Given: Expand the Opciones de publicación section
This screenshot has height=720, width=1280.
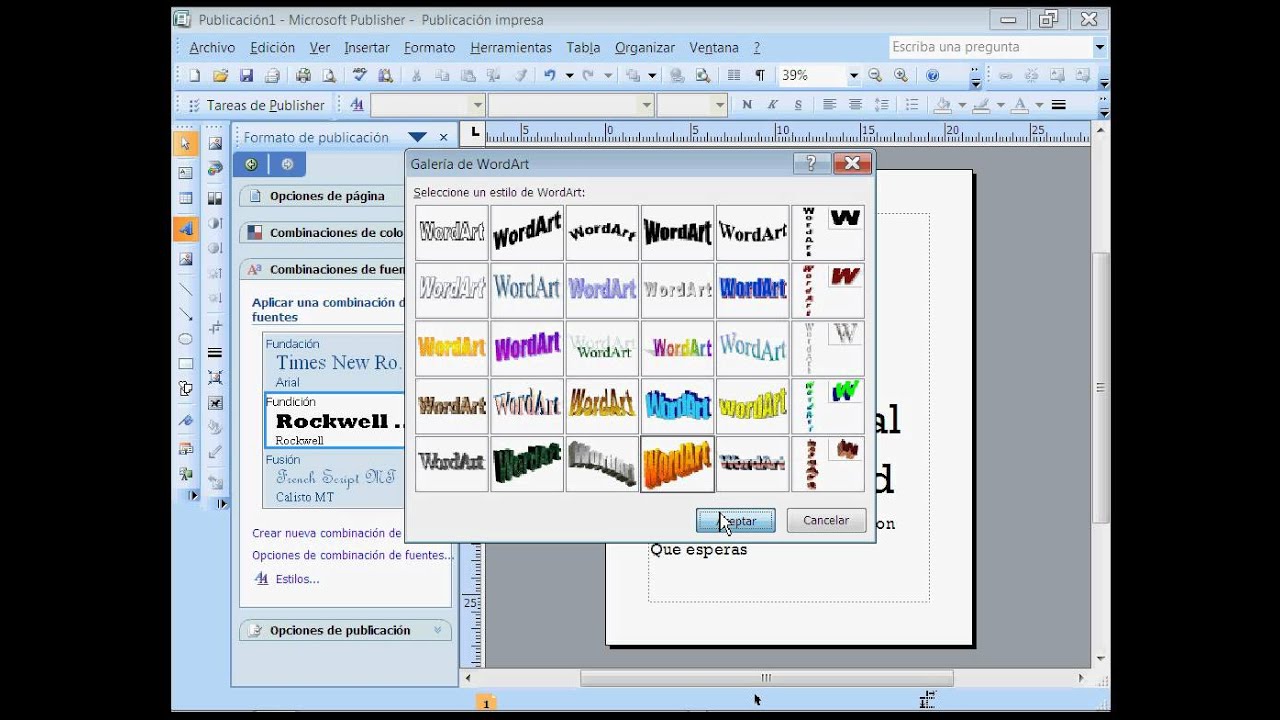Looking at the screenshot, I should tap(345, 630).
